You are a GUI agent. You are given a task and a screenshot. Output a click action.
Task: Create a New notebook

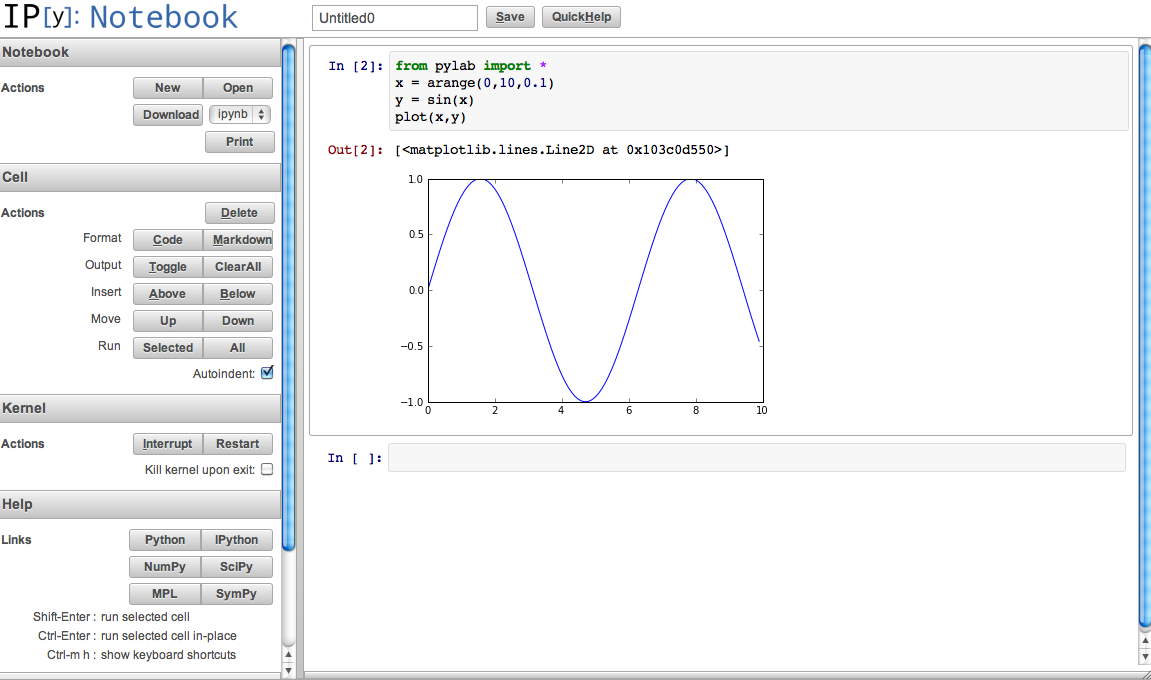coord(166,87)
